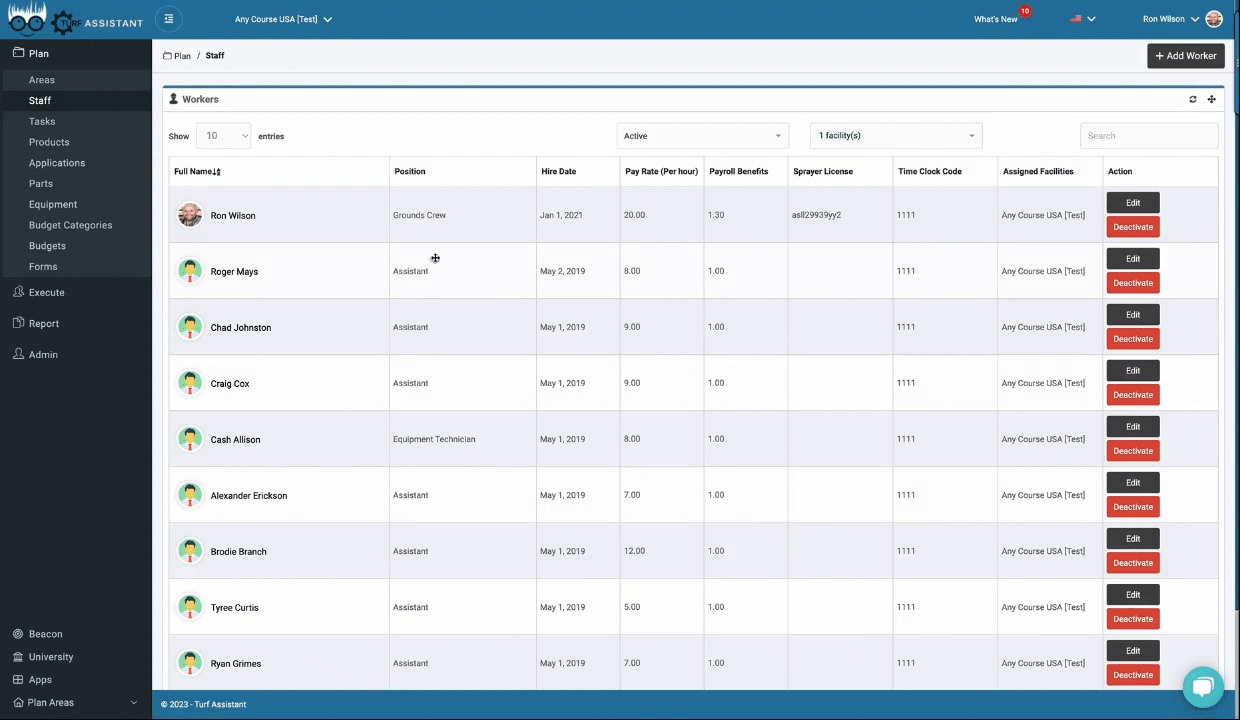The image size is (1240, 720).
Task: Switch to the Staff menu entry
Action: [39, 100]
